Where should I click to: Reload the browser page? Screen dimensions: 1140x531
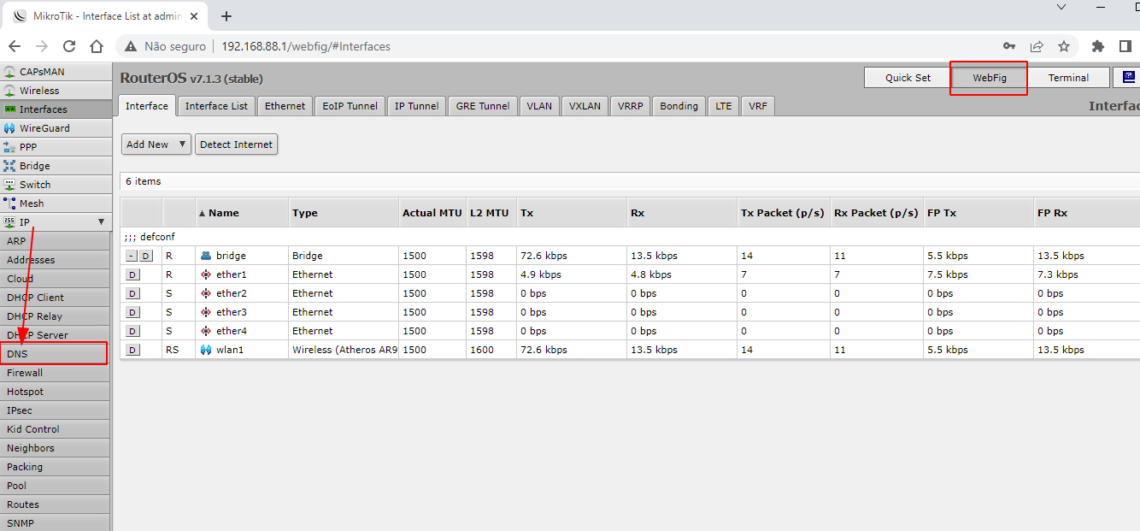[x=69, y=47]
